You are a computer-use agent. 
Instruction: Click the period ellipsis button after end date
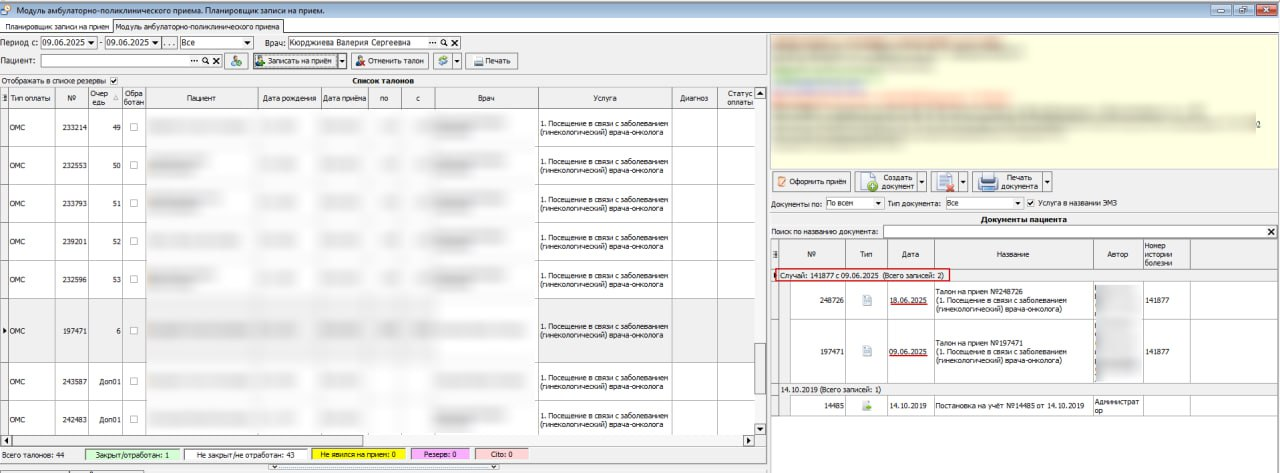(169, 43)
